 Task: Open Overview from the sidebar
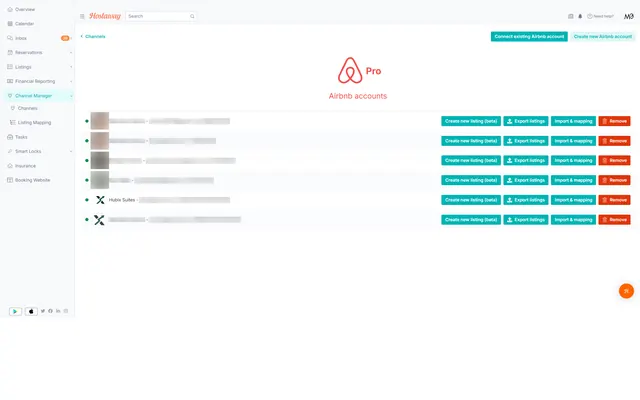[x=25, y=9]
